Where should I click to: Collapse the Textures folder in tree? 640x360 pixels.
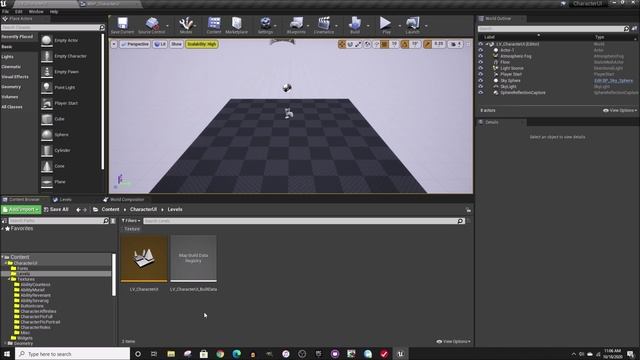click(9, 279)
